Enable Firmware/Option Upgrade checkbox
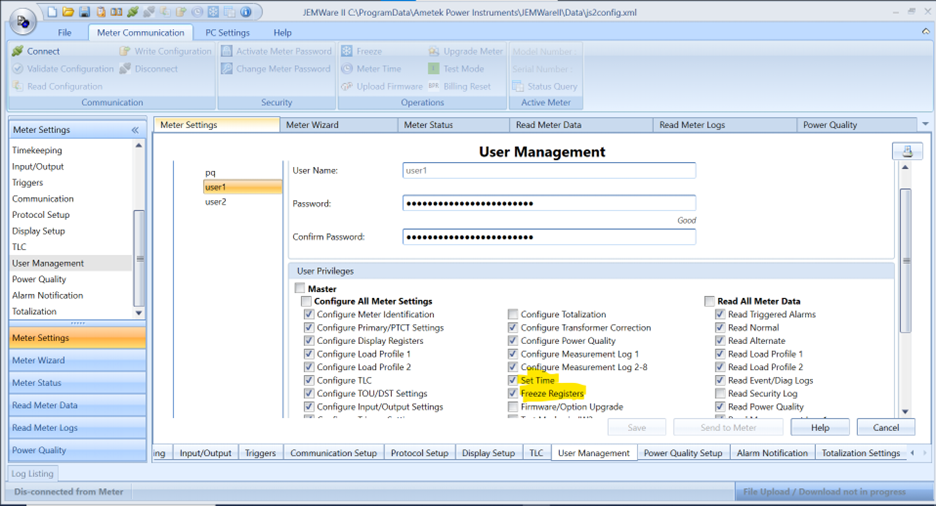This screenshot has height=506, width=936. click(513, 406)
